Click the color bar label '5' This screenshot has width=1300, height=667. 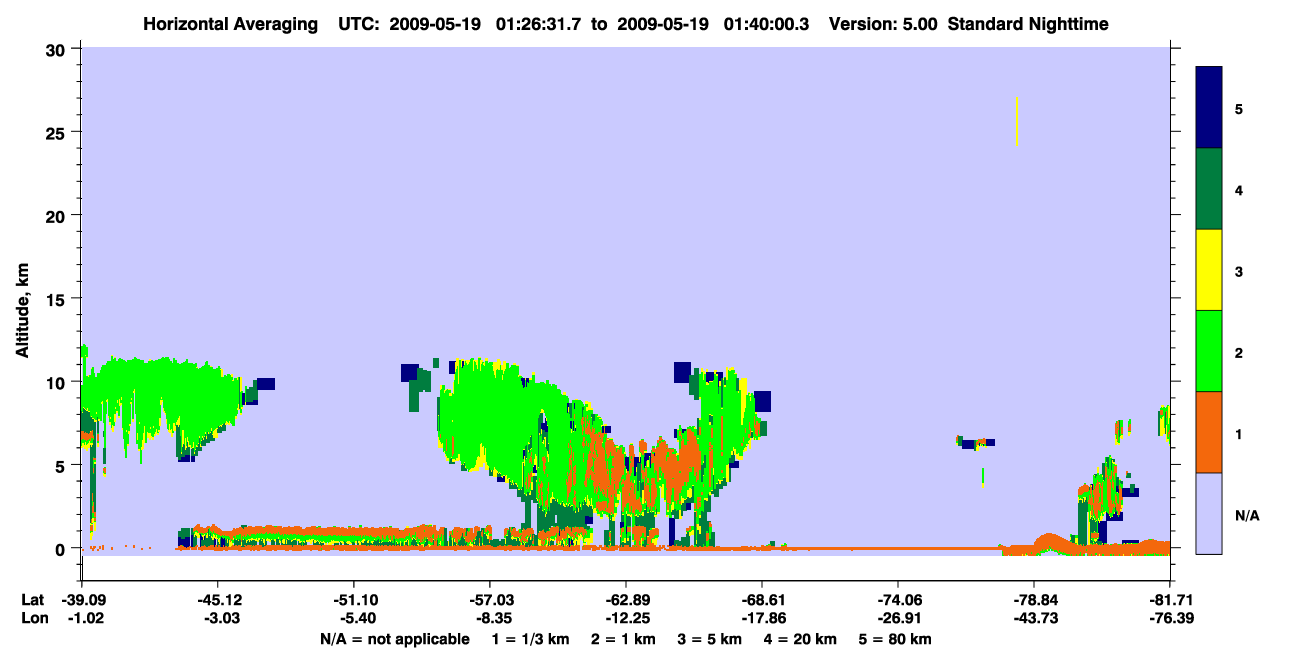(x=1238, y=108)
